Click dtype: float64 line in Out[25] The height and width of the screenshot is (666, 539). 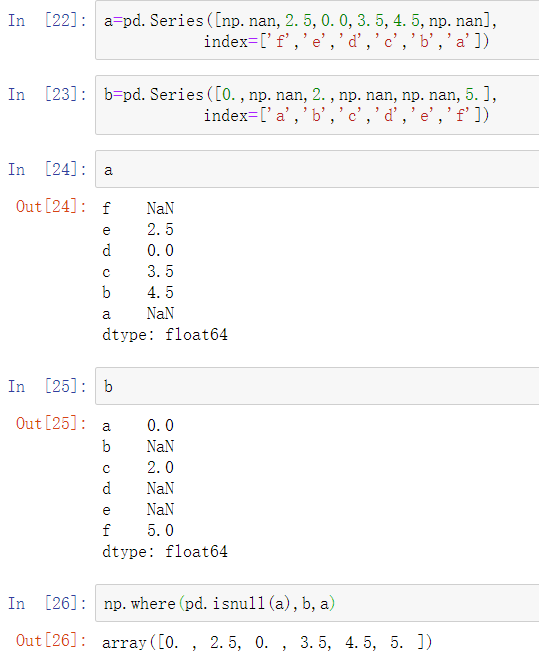[x=165, y=552]
